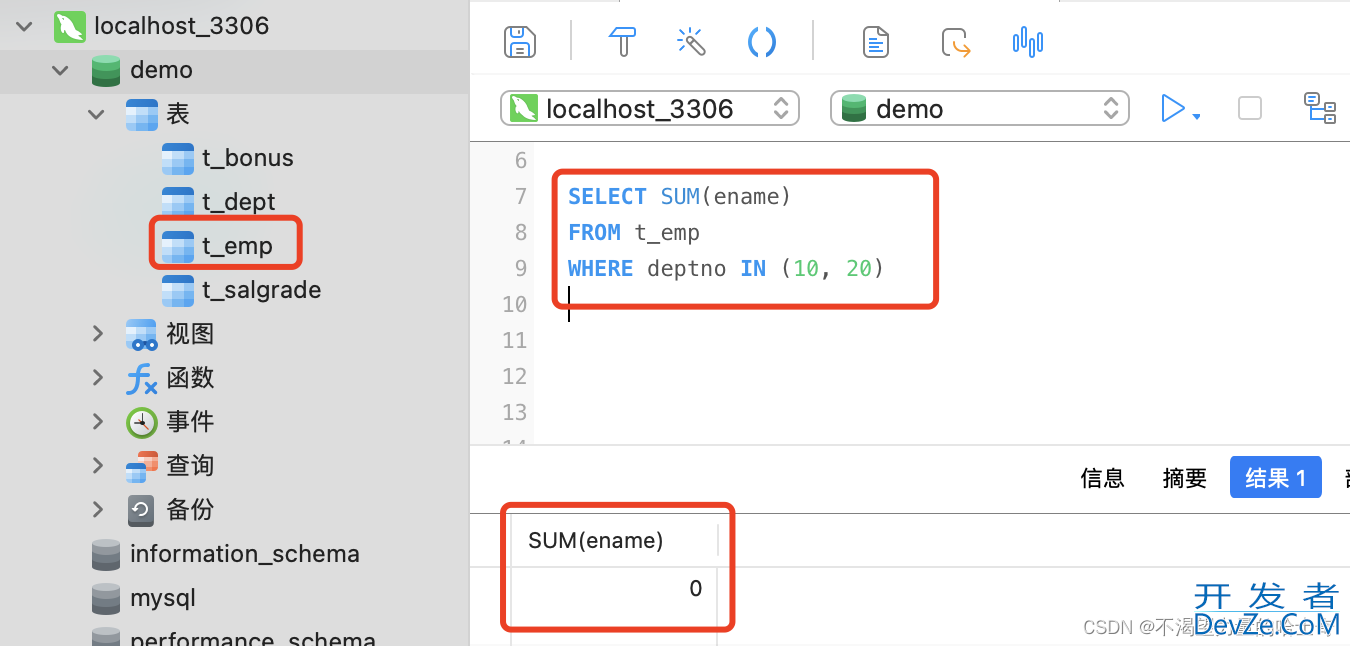Select the t_dept table

click(x=238, y=202)
